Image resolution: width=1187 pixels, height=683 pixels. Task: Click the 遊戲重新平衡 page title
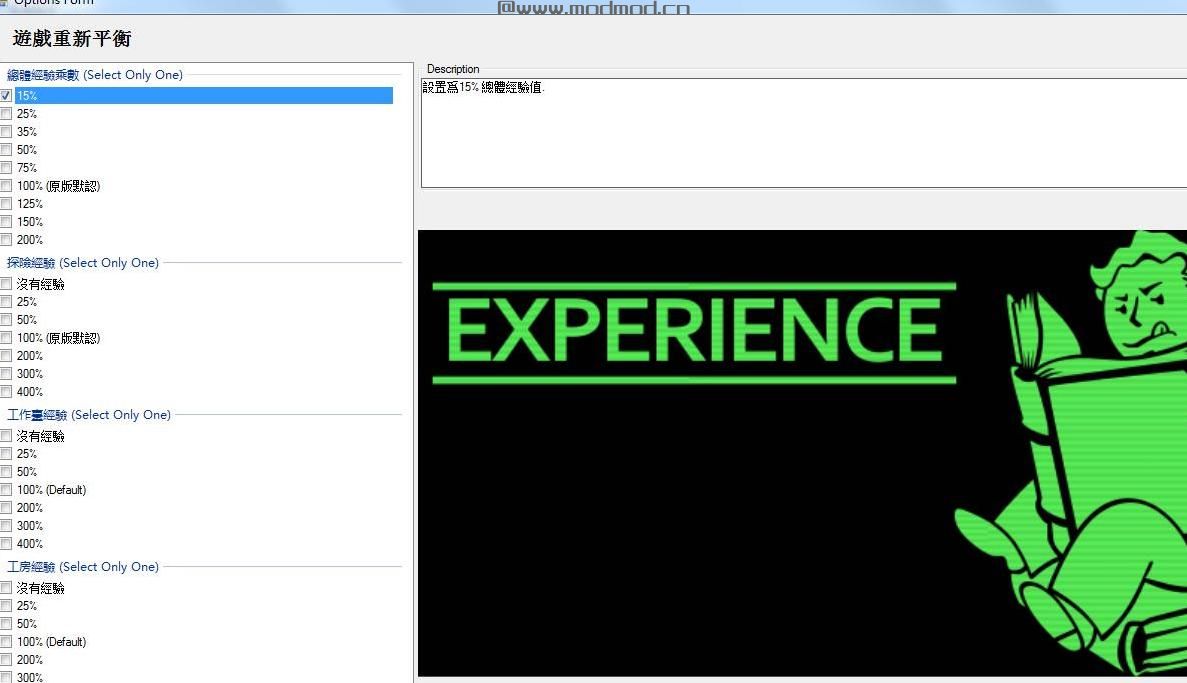[x=72, y=39]
